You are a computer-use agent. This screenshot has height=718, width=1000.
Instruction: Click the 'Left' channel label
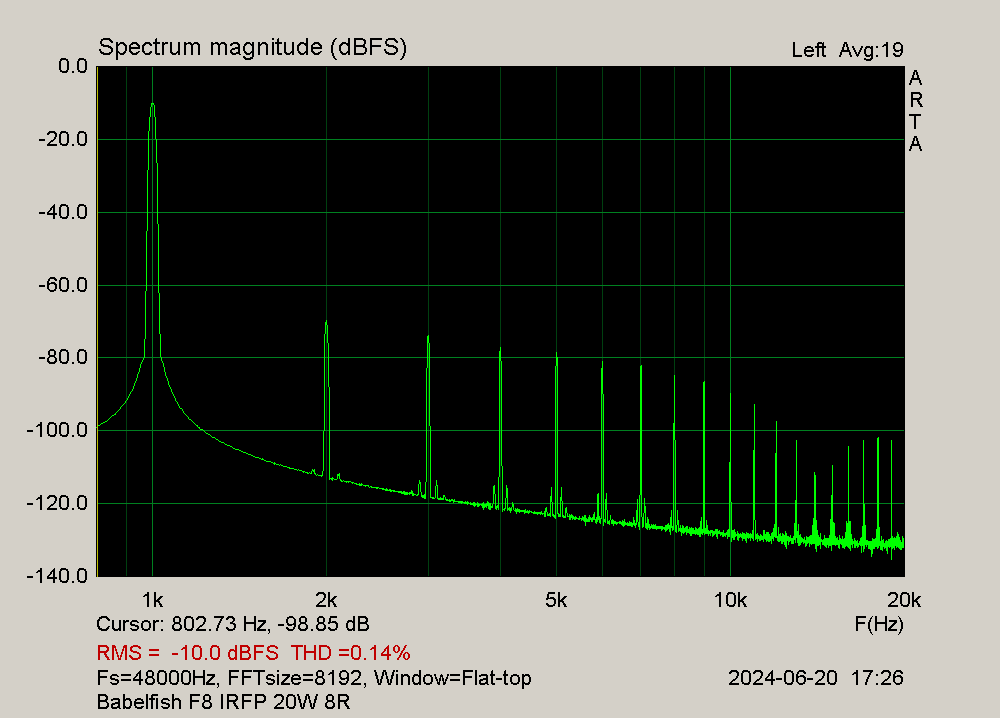click(809, 50)
